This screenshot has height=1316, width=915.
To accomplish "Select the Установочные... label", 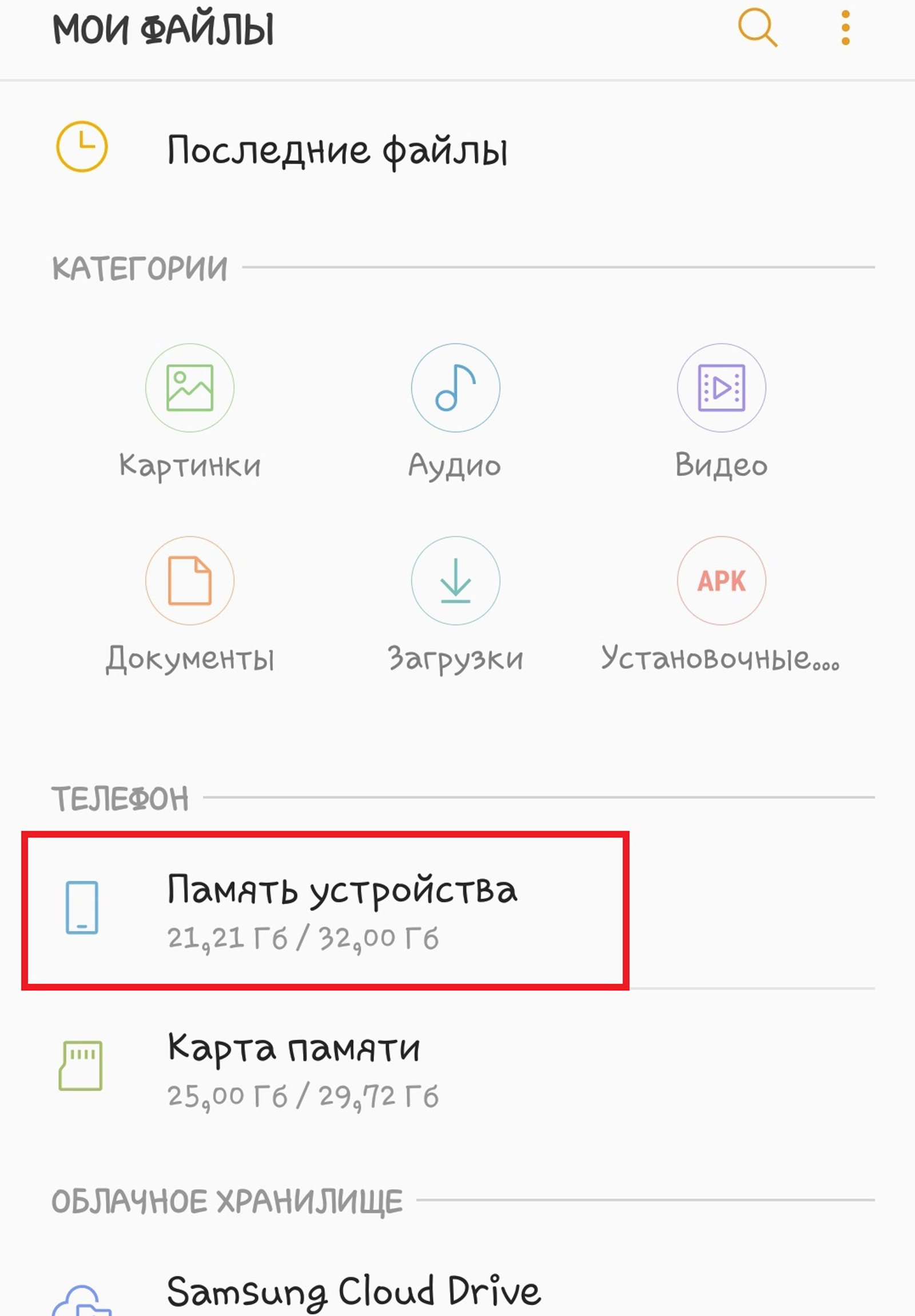I will 720,659.
